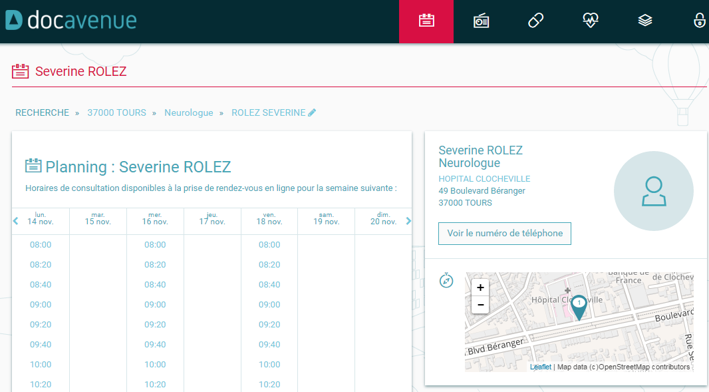Click the padlock account icon in header

pos(700,20)
